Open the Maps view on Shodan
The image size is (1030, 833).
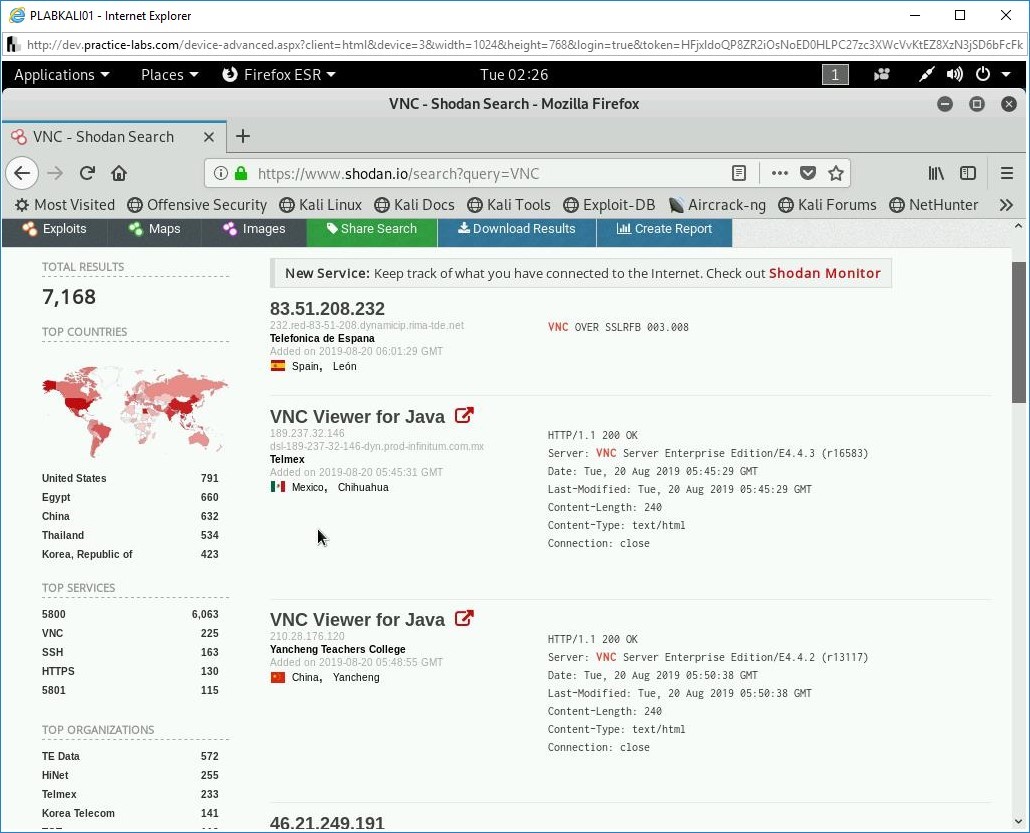[x=153, y=229]
